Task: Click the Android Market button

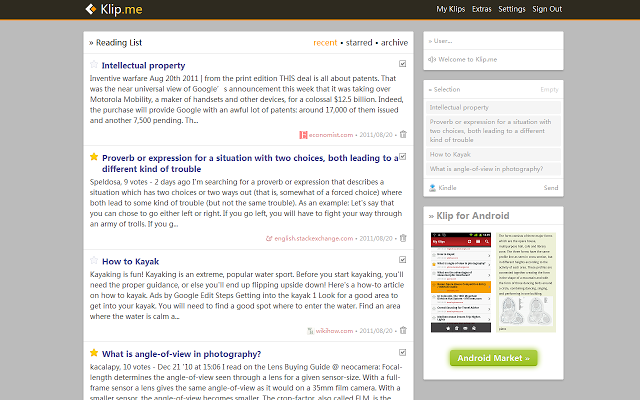Action: tap(493, 358)
